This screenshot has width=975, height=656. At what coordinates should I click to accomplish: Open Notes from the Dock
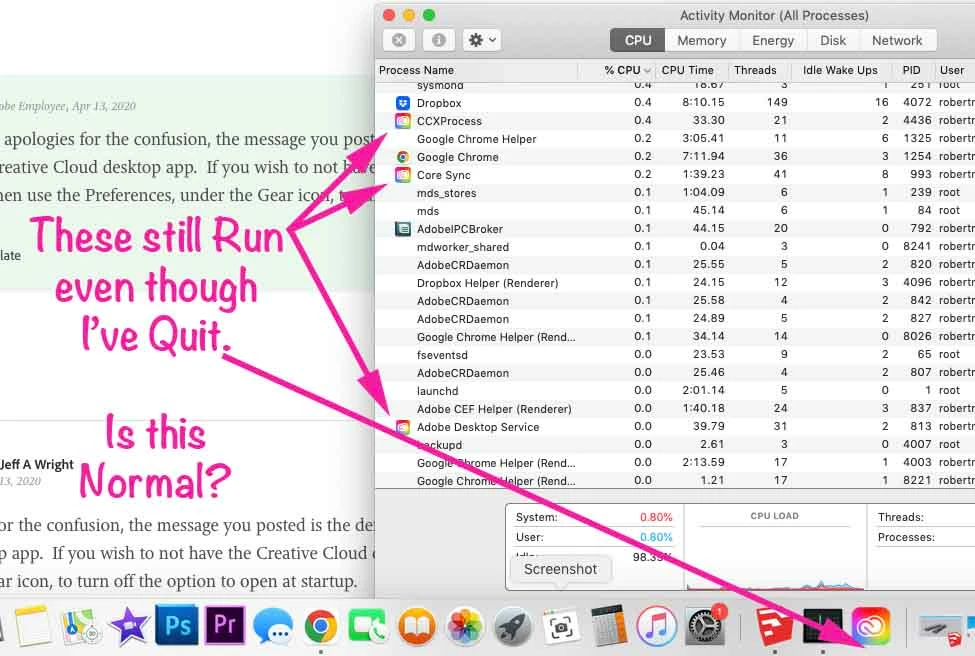32,626
